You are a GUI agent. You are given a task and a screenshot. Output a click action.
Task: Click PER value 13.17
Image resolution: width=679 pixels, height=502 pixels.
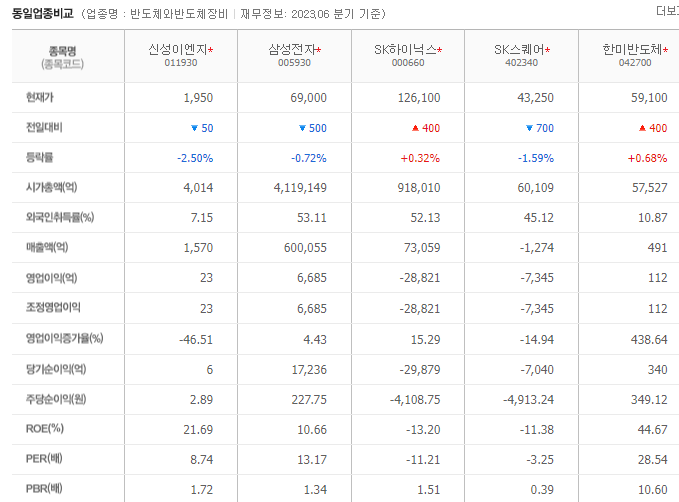(x=312, y=460)
